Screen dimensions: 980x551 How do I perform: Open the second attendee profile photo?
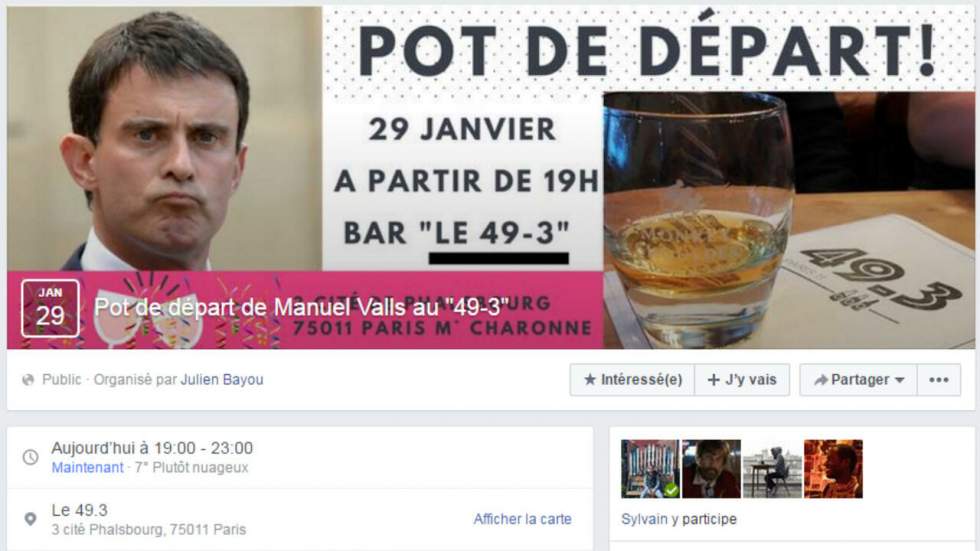(x=711, y=469)
